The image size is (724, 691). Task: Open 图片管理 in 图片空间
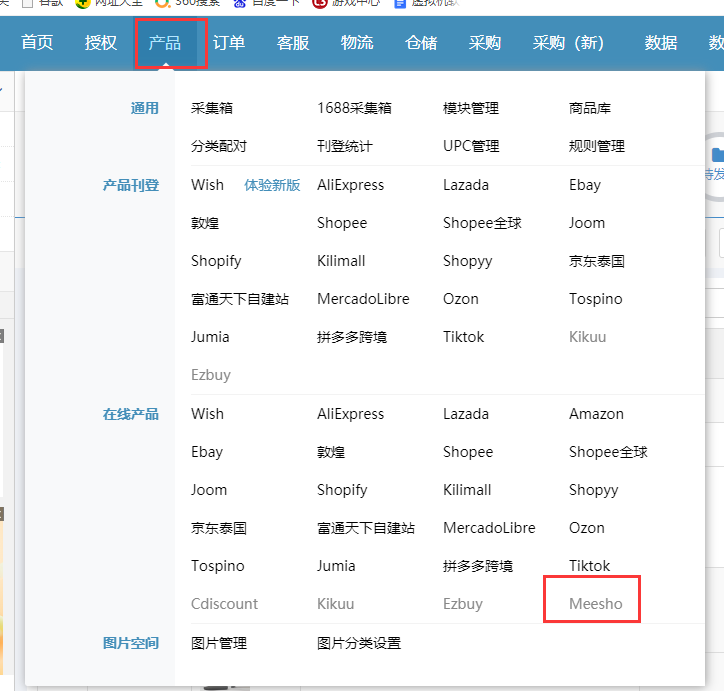pyautogui.click(x=219, y=643)
